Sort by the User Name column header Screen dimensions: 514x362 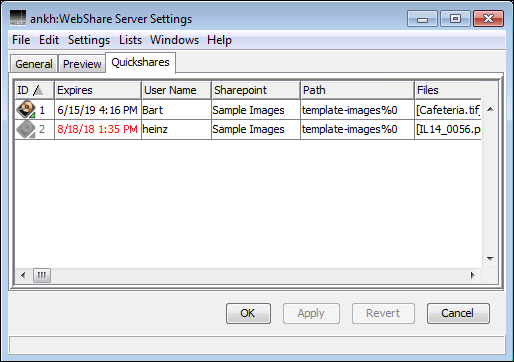coord(176,90)
